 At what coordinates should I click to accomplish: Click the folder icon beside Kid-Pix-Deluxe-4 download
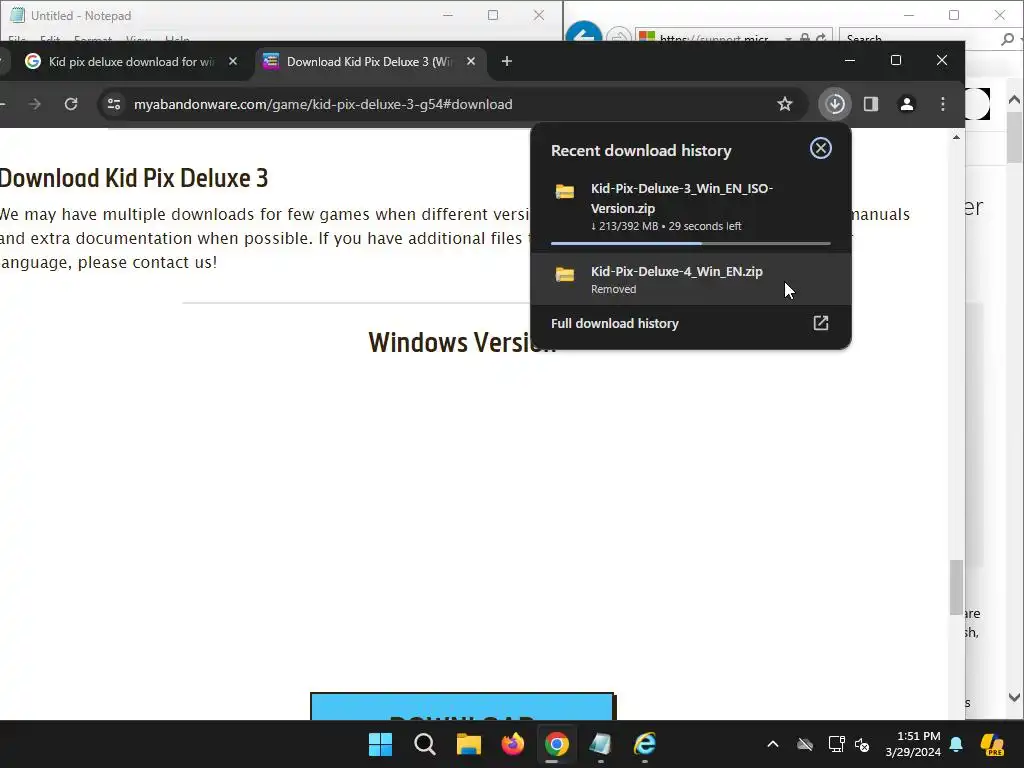click(565, 274)
